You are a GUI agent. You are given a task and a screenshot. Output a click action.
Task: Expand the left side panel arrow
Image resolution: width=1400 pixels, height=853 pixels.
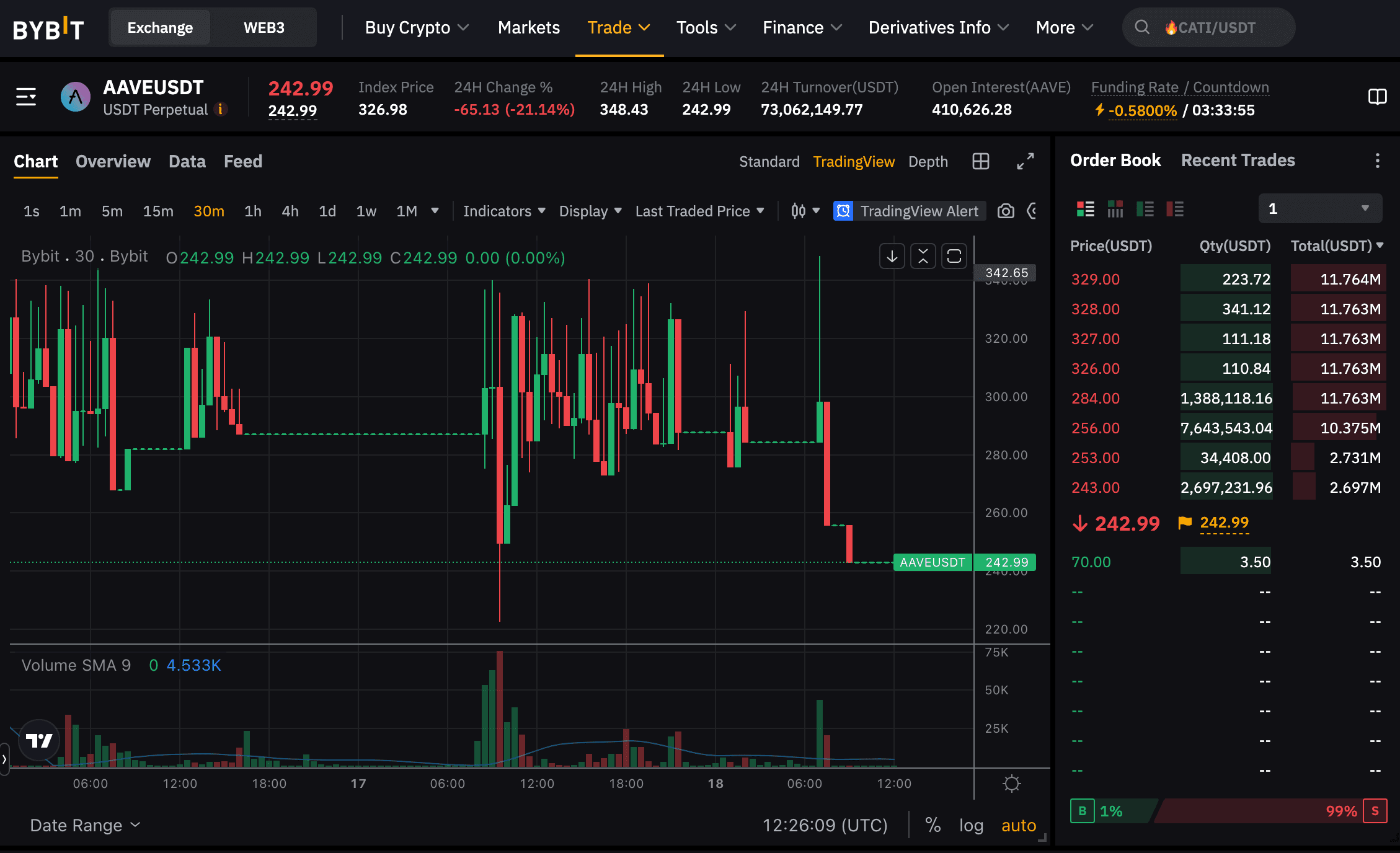[4, 759]
